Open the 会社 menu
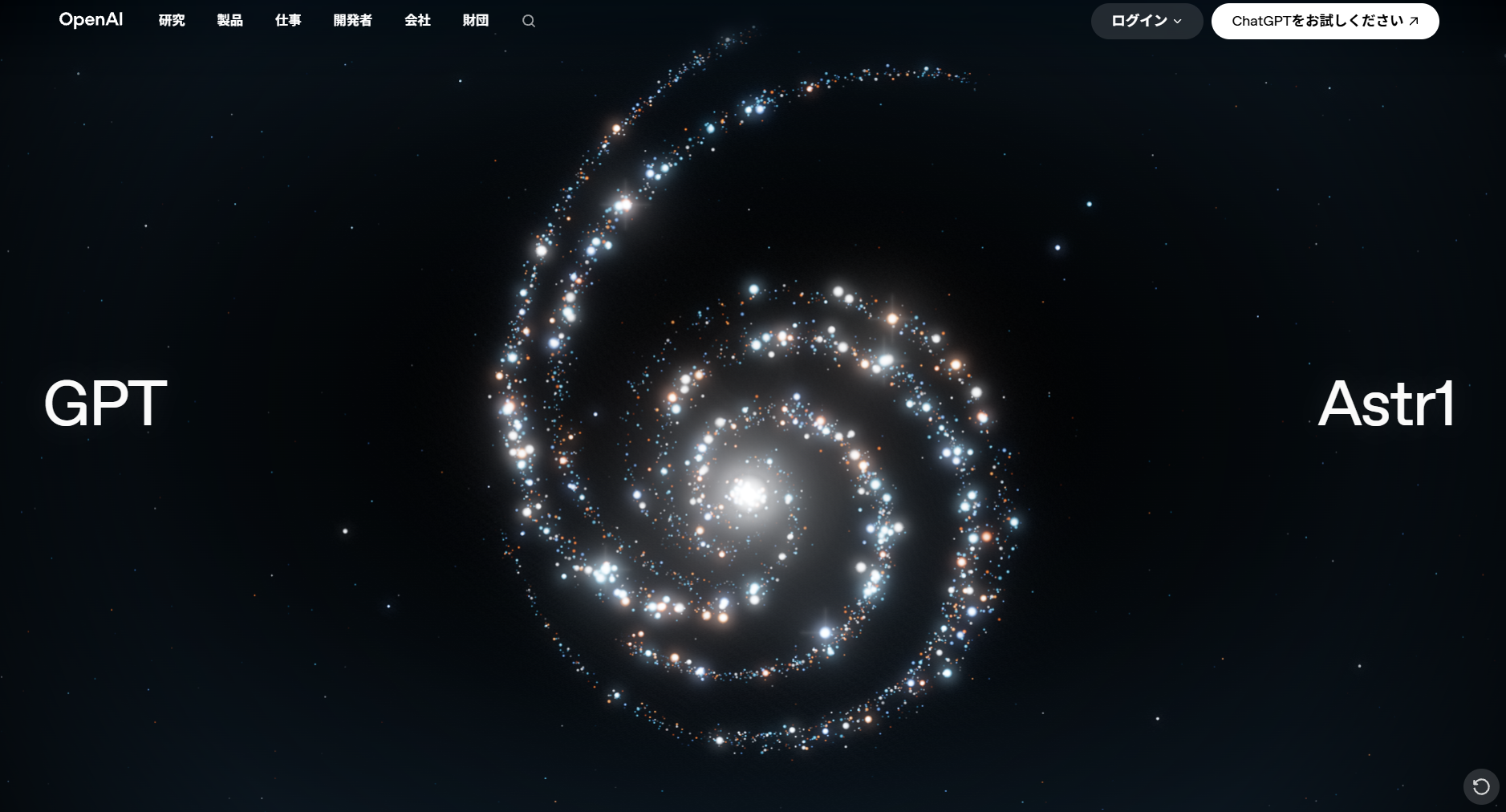 (x=417, y=21)
